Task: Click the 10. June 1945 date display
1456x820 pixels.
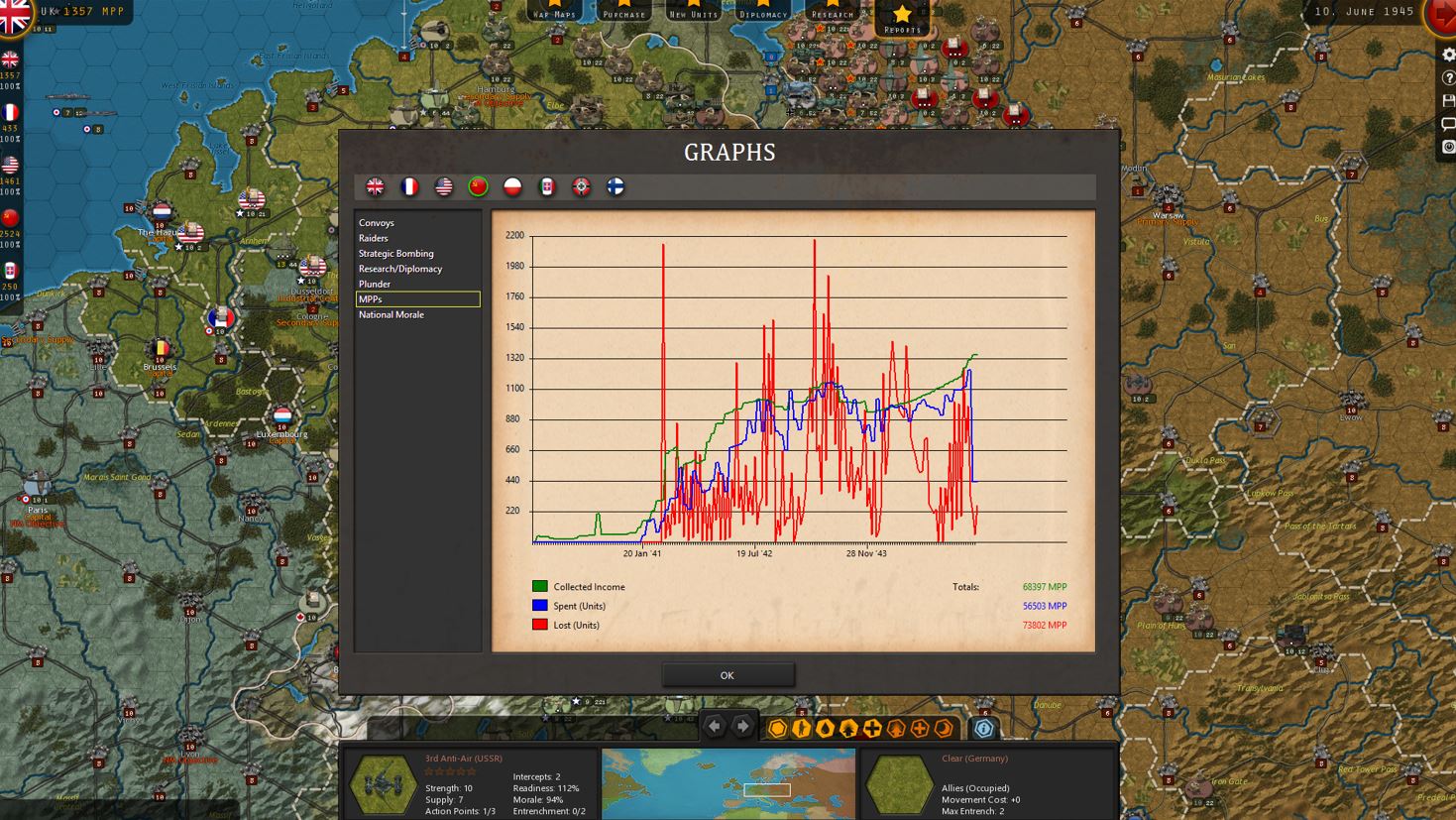Action: tap(1364, 12)
